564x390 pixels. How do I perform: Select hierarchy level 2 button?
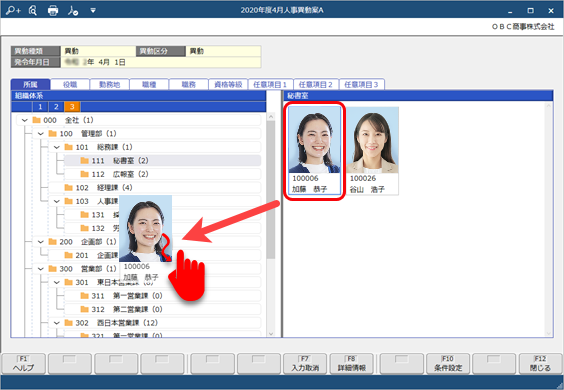[56, 107]
